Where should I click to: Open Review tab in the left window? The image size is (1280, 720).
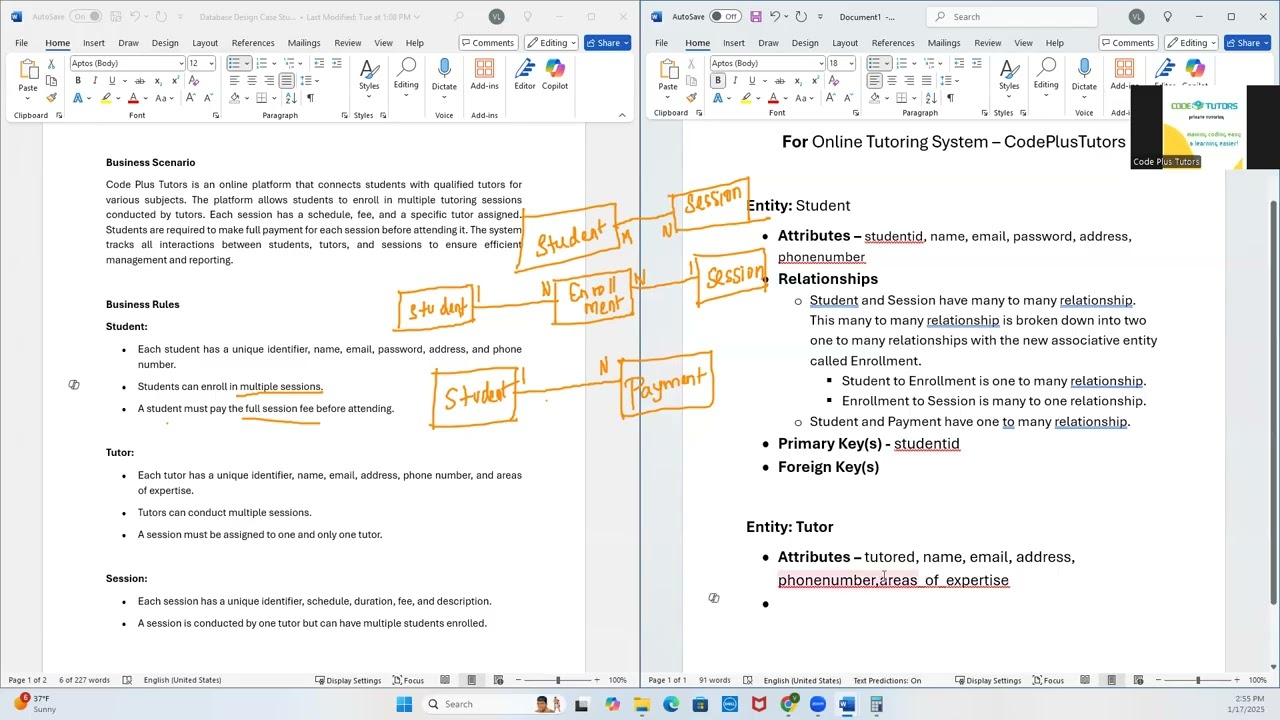(x=348, y=43)
